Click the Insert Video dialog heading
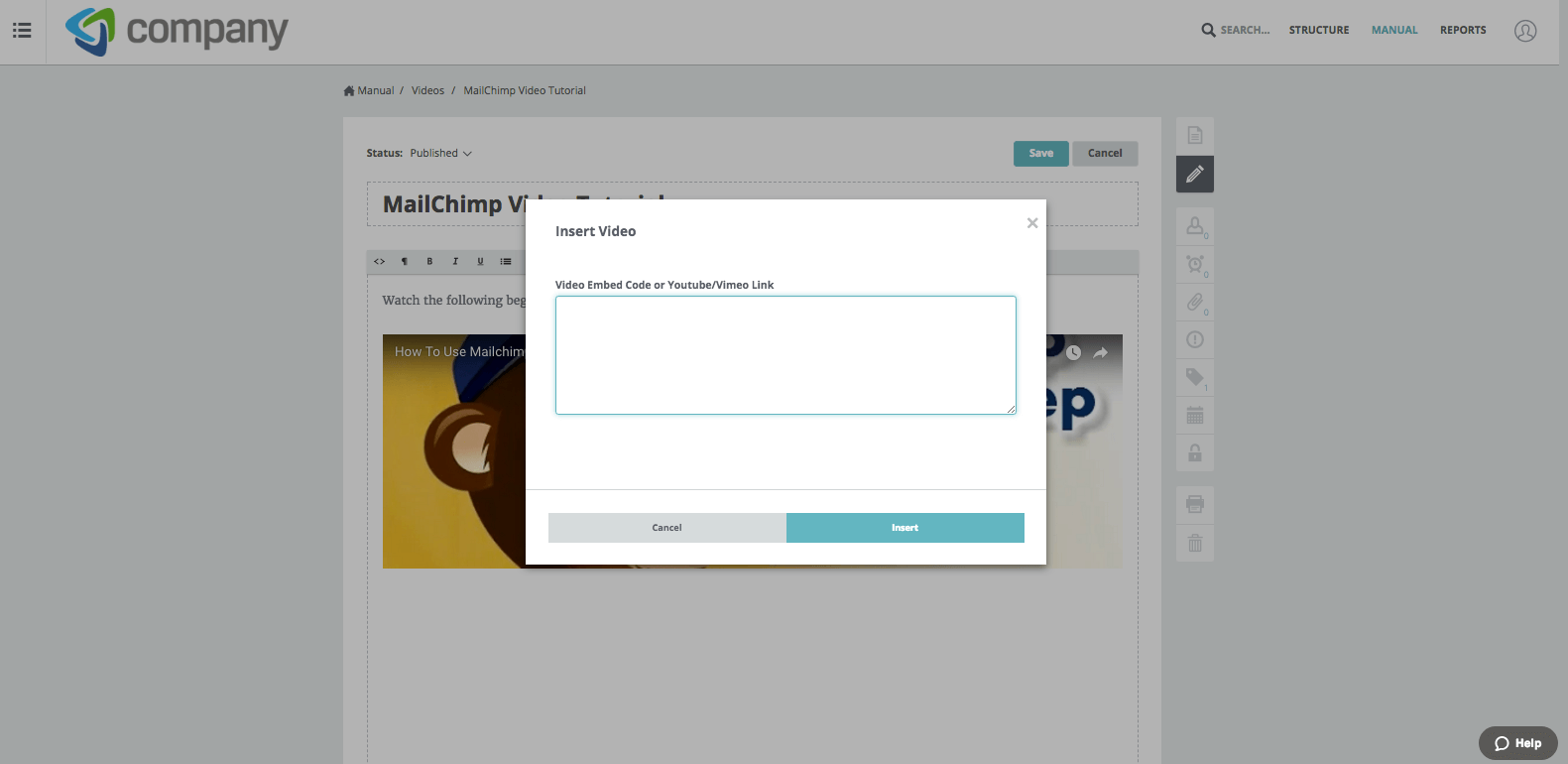Image resolution: width=1568 pixels, height=764 pixels. tap(595, 231)
